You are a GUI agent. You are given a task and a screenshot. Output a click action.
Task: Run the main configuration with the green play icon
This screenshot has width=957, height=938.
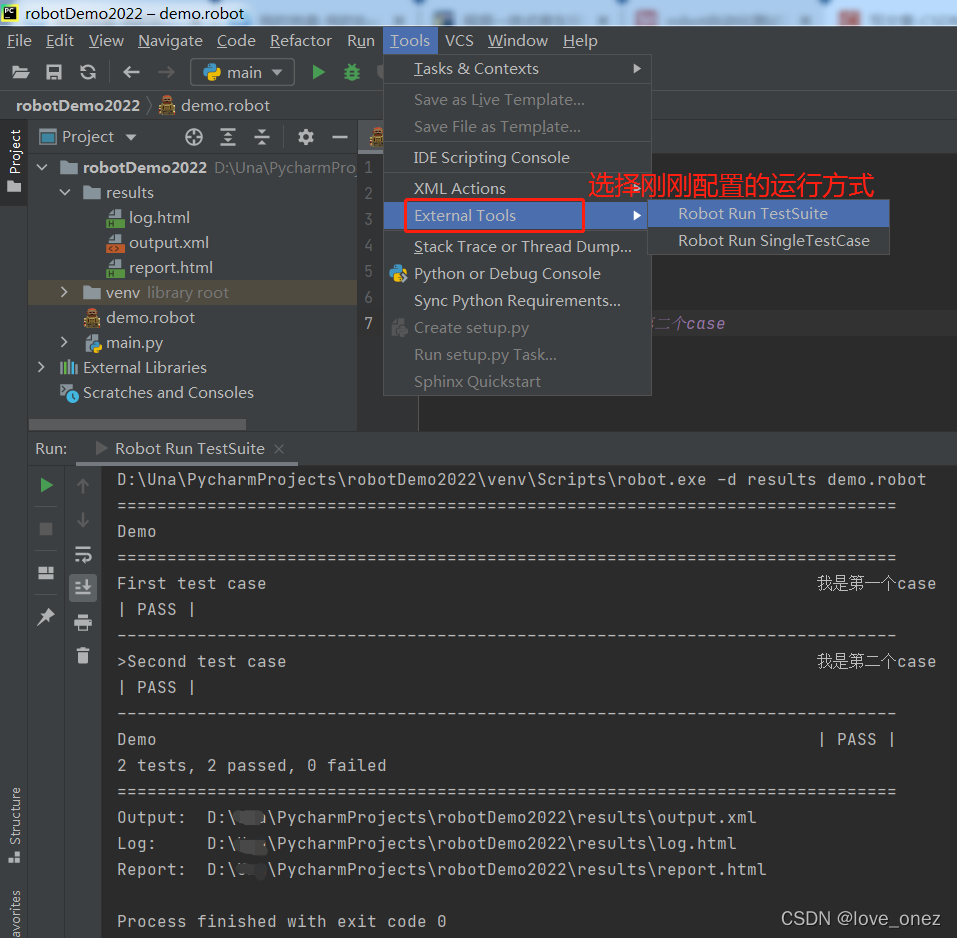point(319,72)
